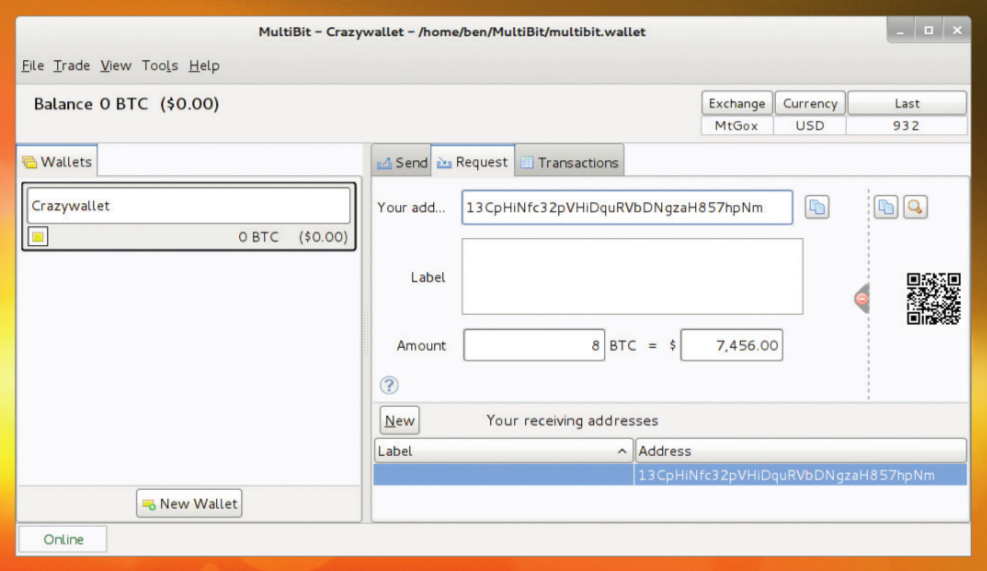Click the QR code image
987x571 pixels.
(x=933, y=298)
